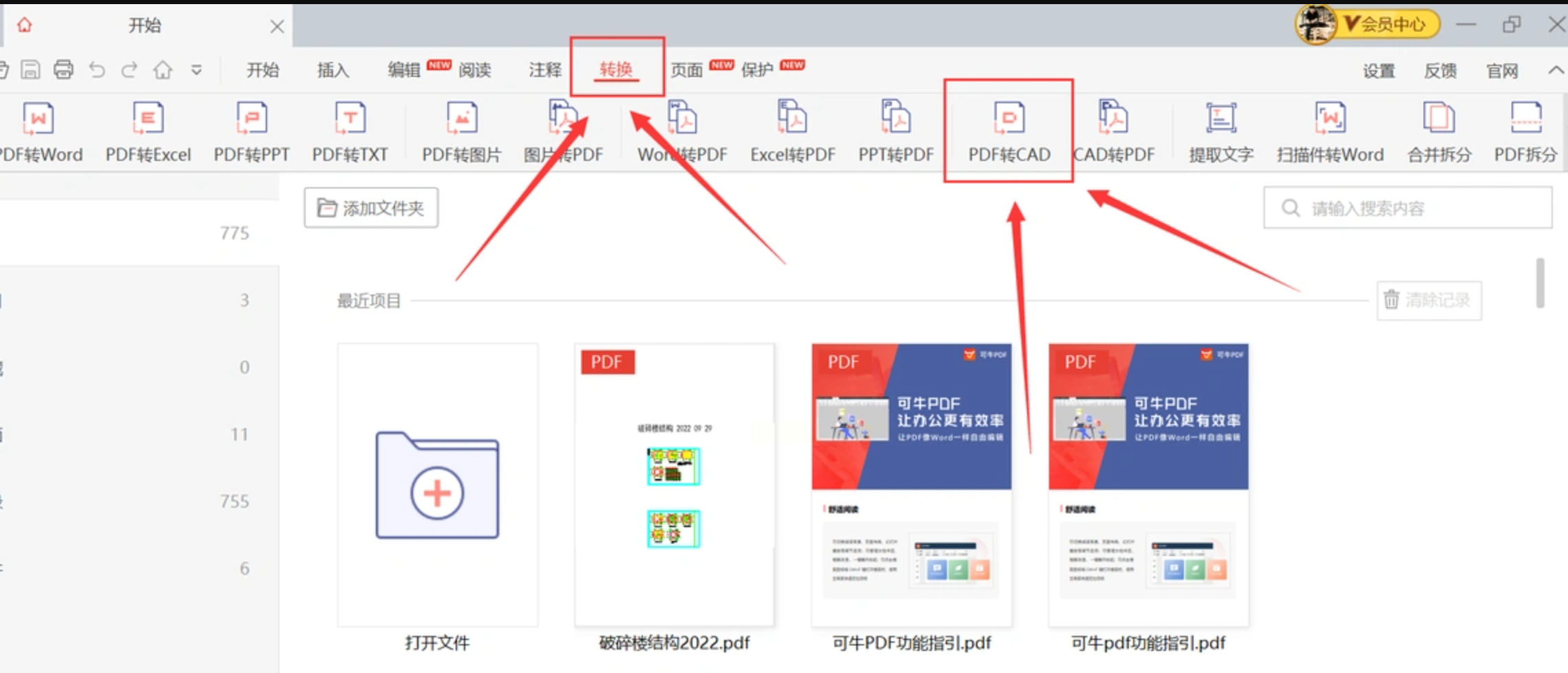Screen dimensions: 1568x673
Task: Open the 阅读 menu tab
Action: tap(475, 70)
